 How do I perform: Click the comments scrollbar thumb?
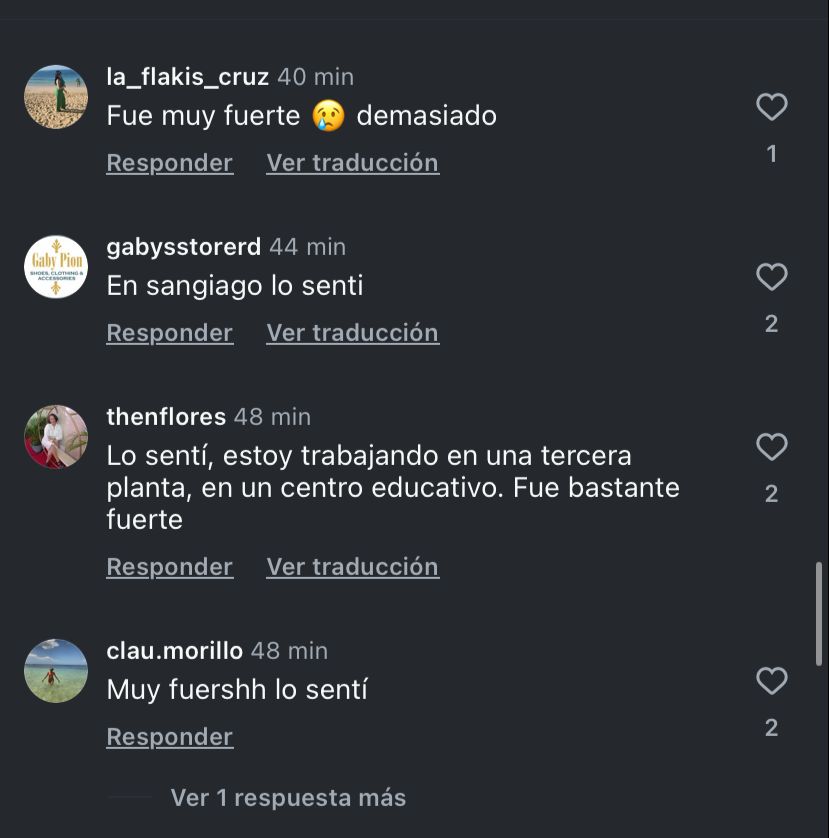point(820,612)
